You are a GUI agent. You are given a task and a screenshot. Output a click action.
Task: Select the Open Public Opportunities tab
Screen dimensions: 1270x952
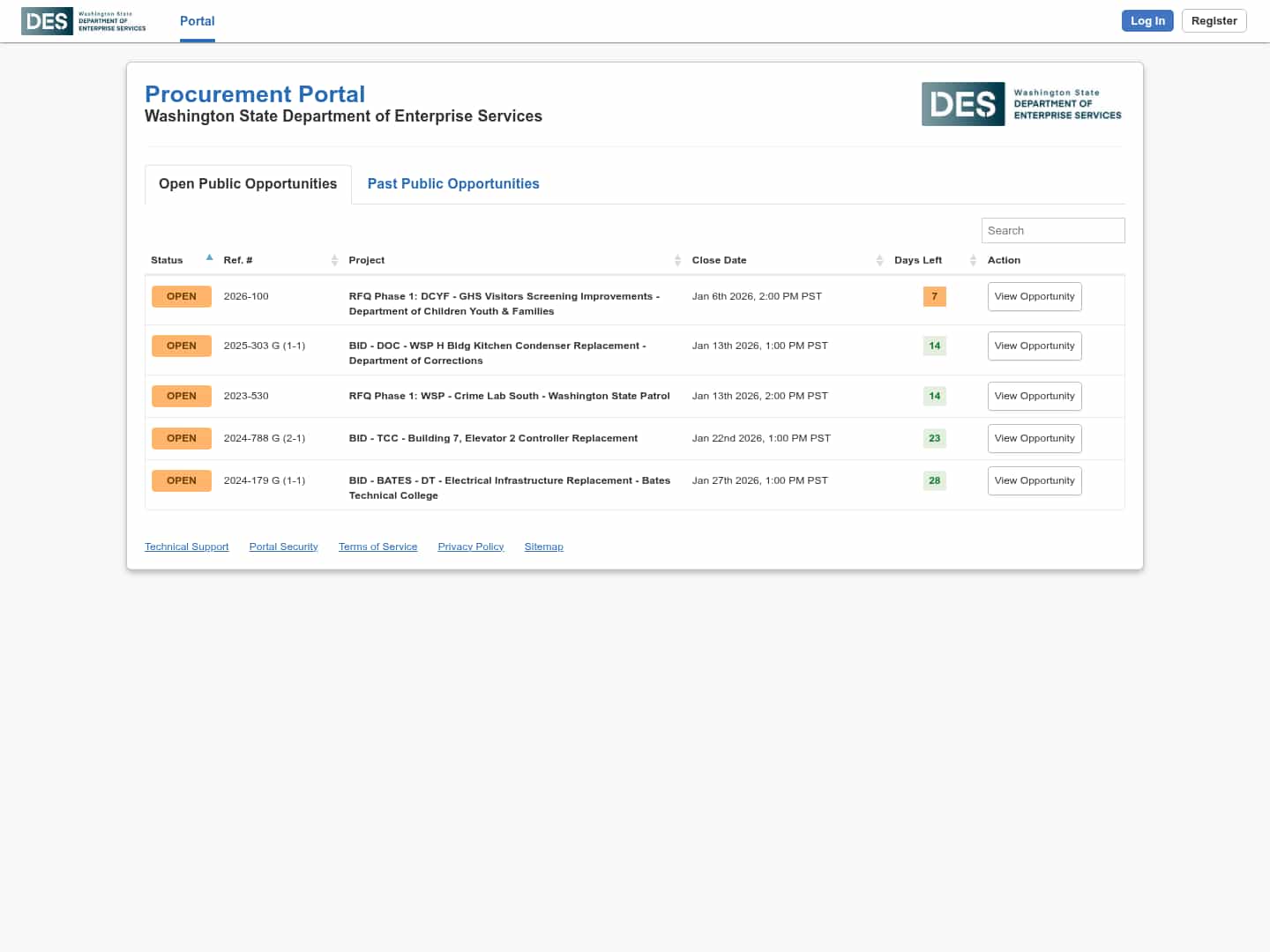(x=248, y=183)
